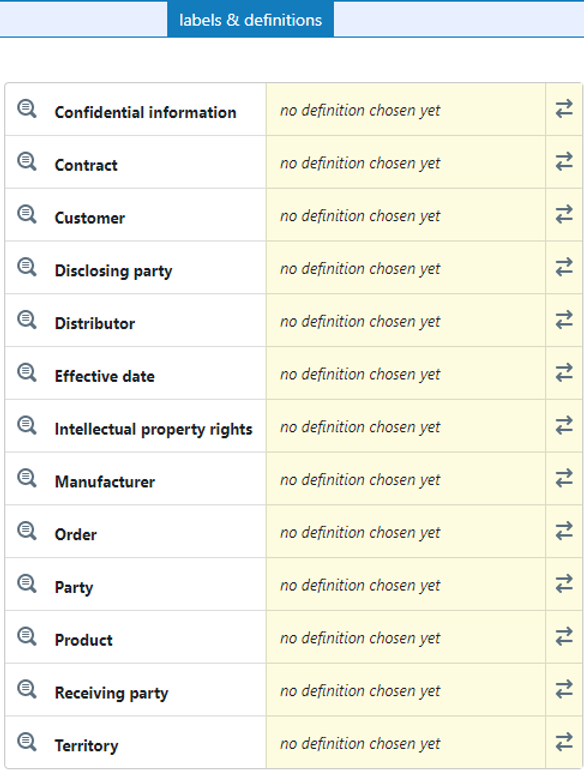Click the magnifier icon beside Confidential information

[x=27, y=109]
